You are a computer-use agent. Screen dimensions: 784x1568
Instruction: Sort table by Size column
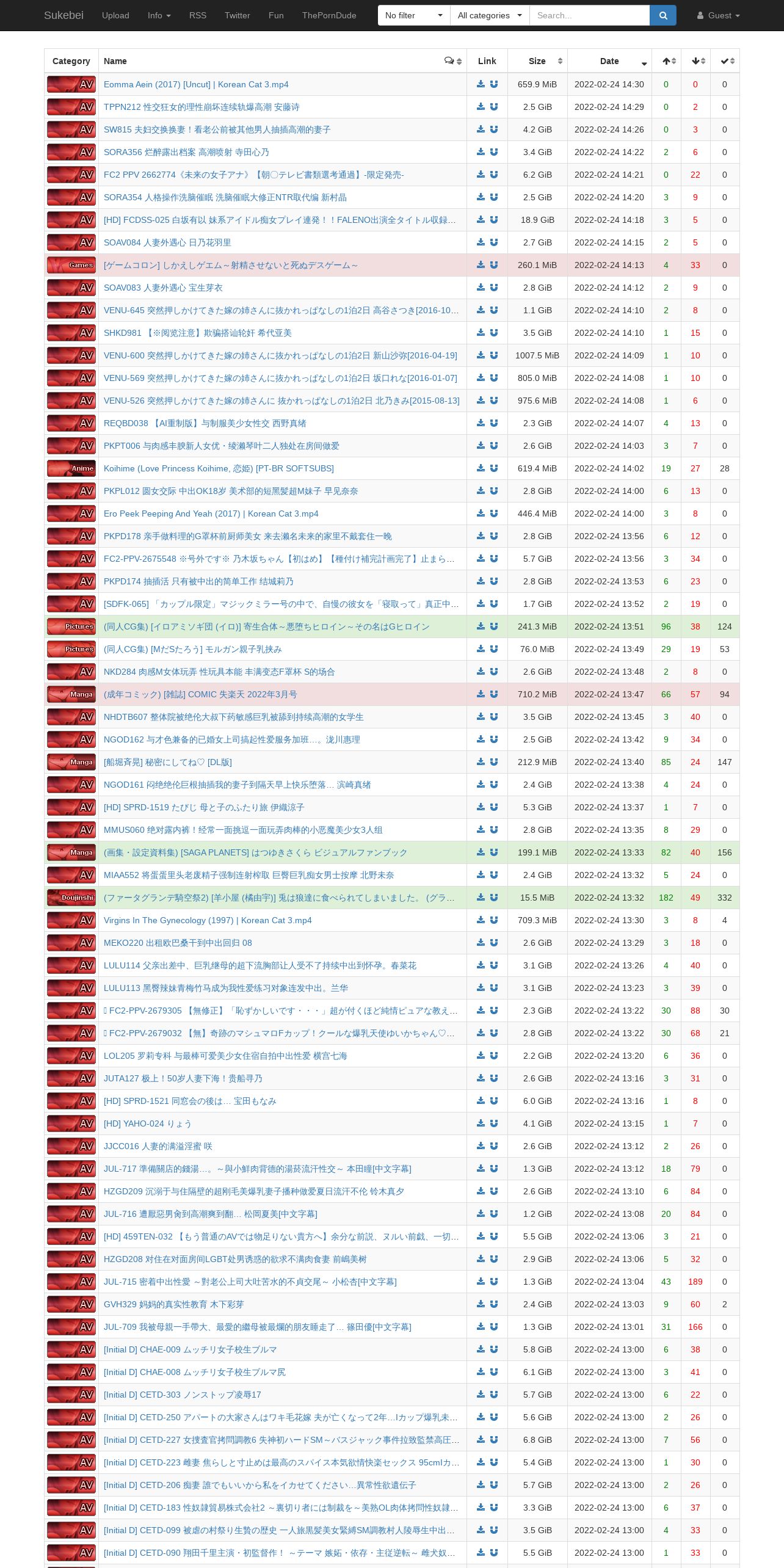coord(537,61)
